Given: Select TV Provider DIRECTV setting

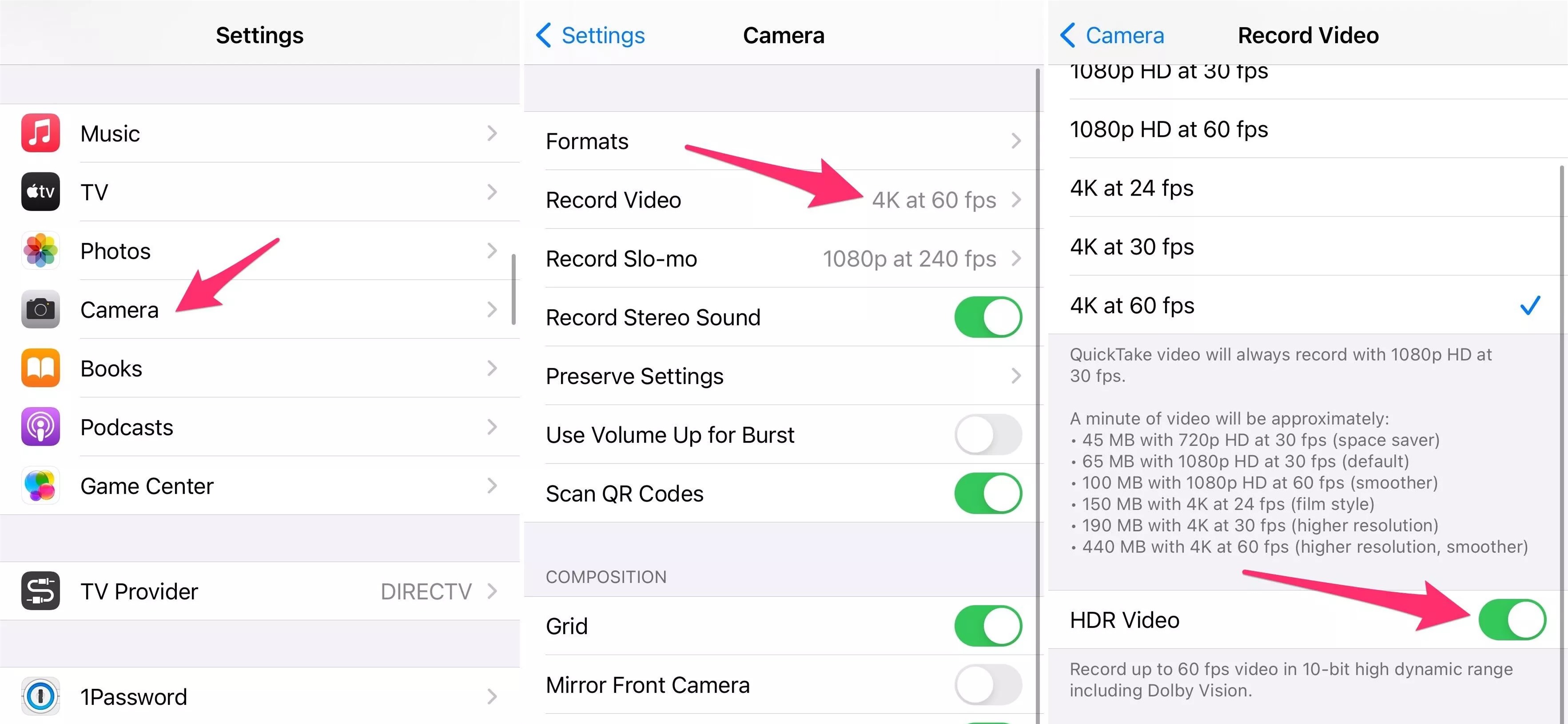Looking at the screenshot, I should coord(260,591).
